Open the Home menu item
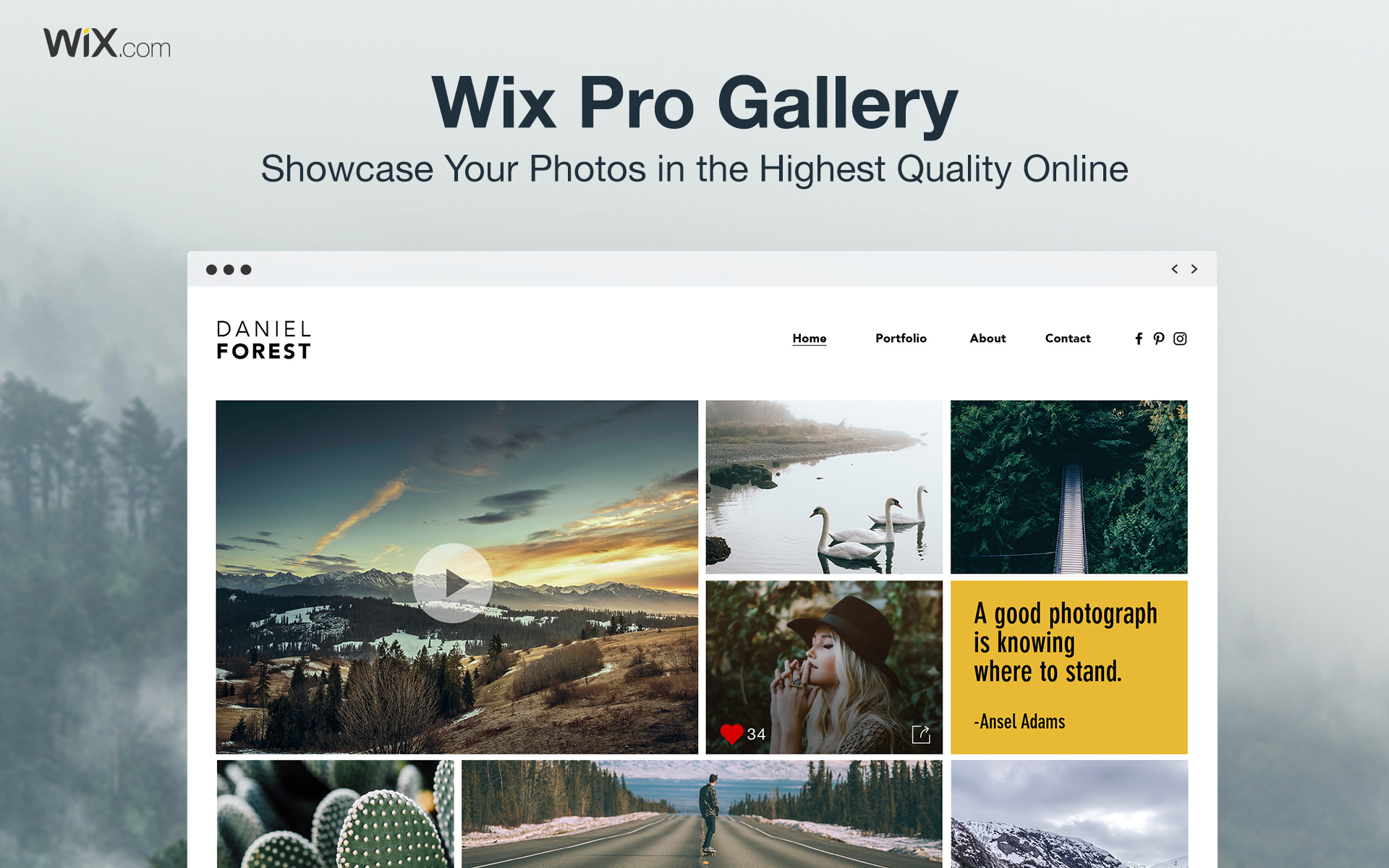The image size is (1389, 868). pyautogui.click(x=809, y=338)
